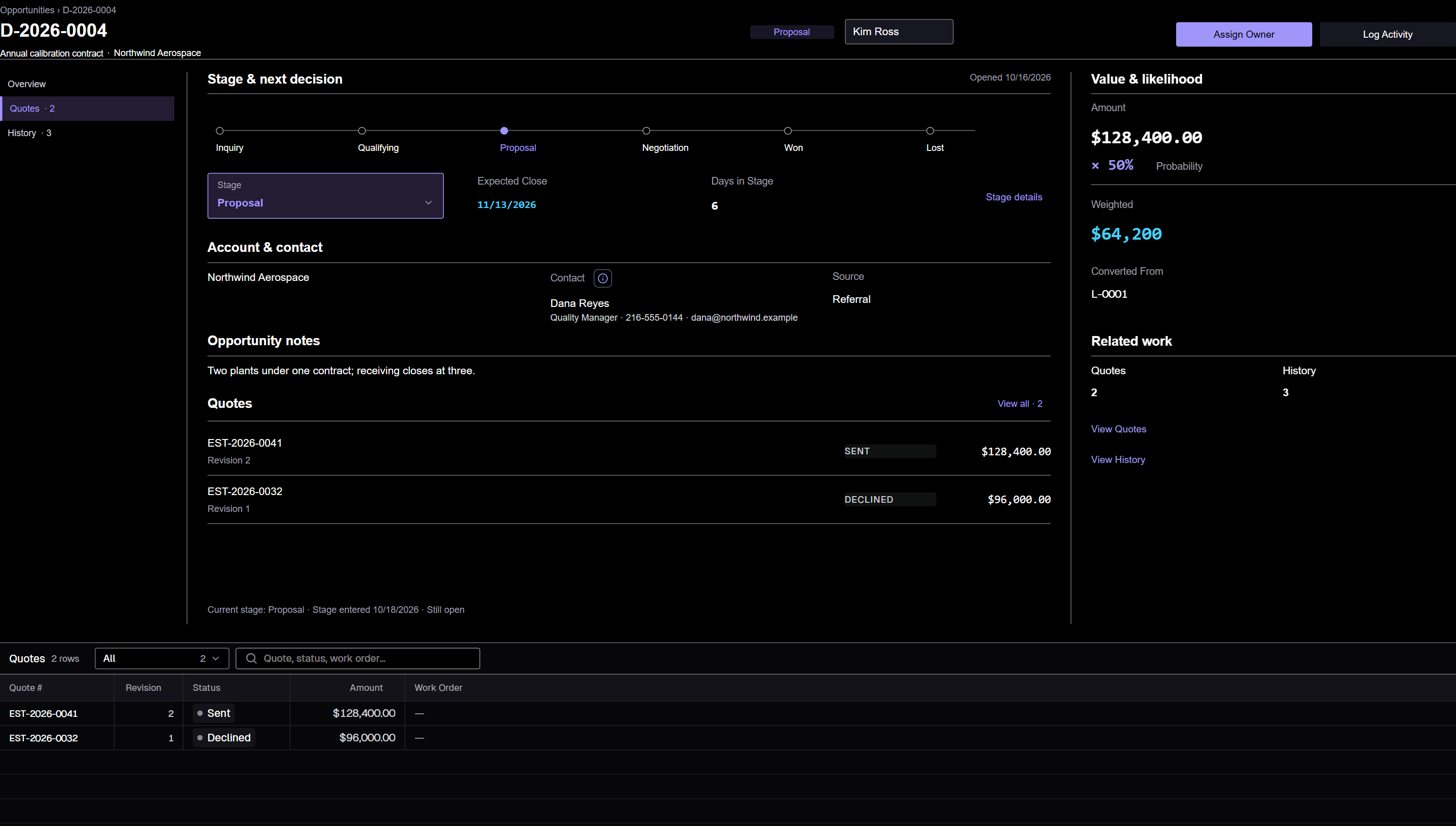The height and width of the screenshot is (826, 1456).
Task: Click View all quotes link
Action: [x=1020, y=403]
